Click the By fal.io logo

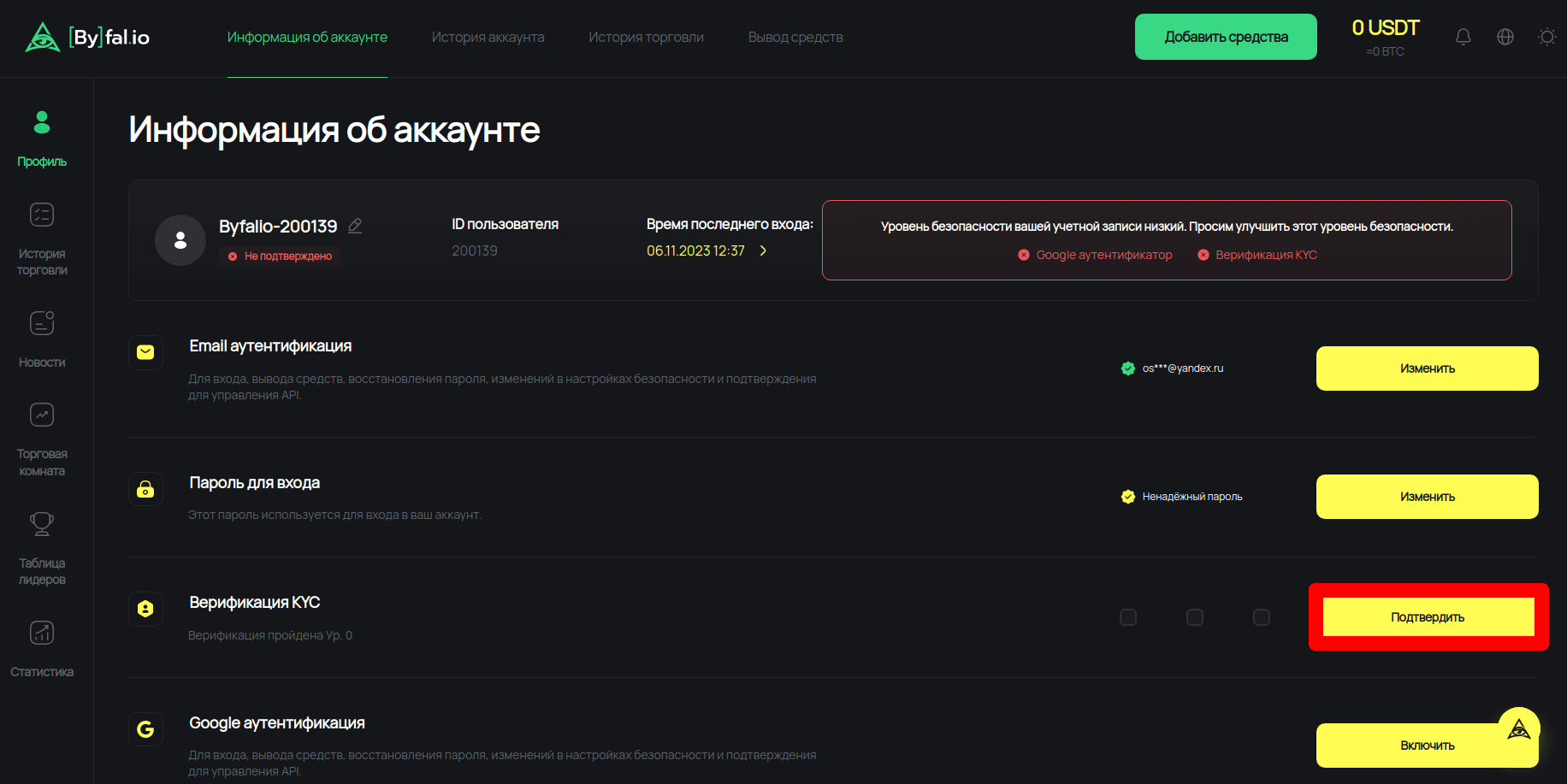[87, 37]
